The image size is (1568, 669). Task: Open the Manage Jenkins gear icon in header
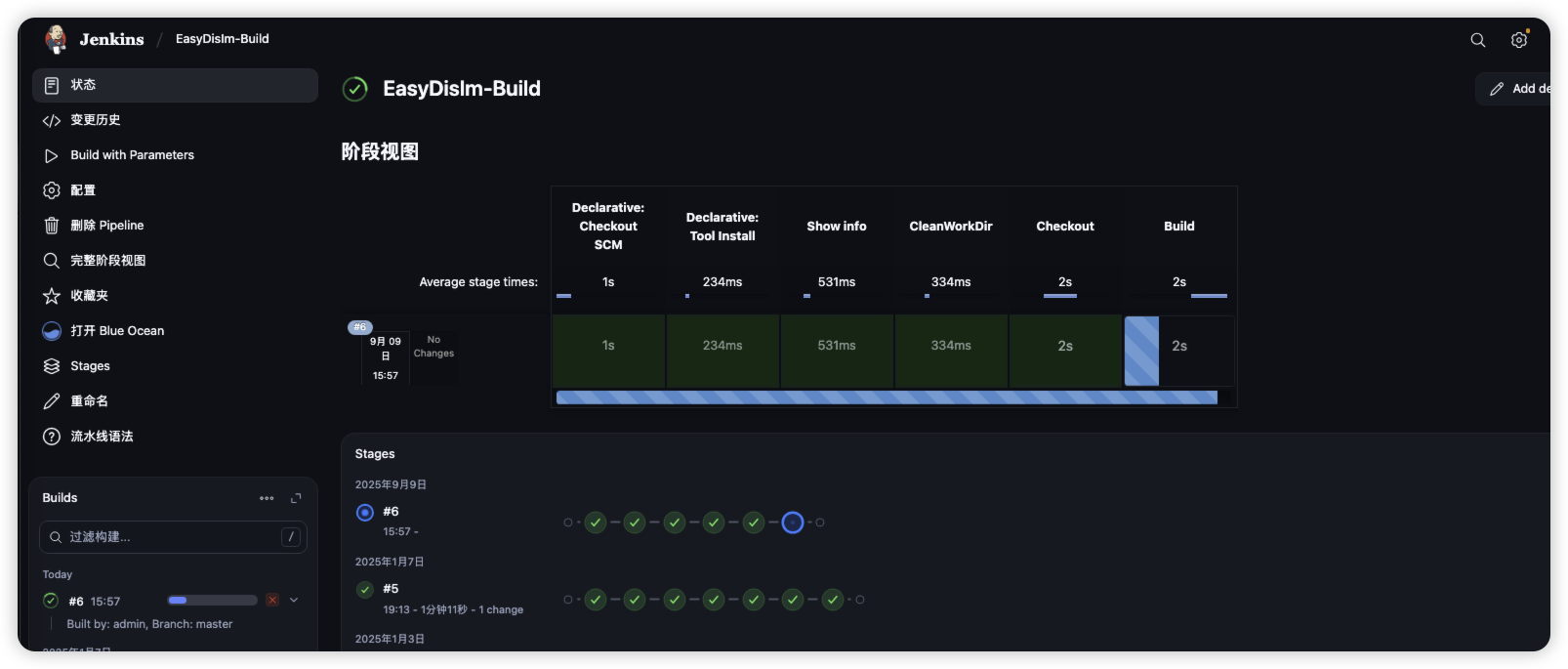[1518, 40]
